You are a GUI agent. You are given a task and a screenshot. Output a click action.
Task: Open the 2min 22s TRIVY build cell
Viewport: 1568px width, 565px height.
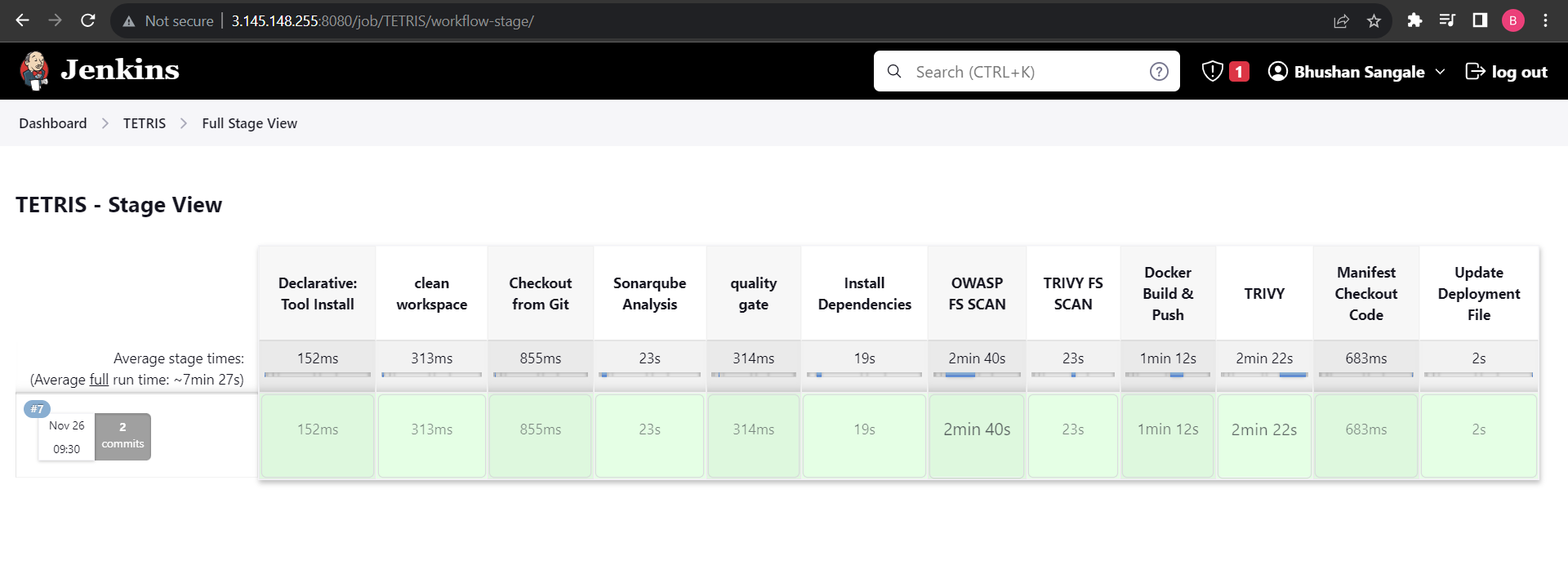[1264, 436]
